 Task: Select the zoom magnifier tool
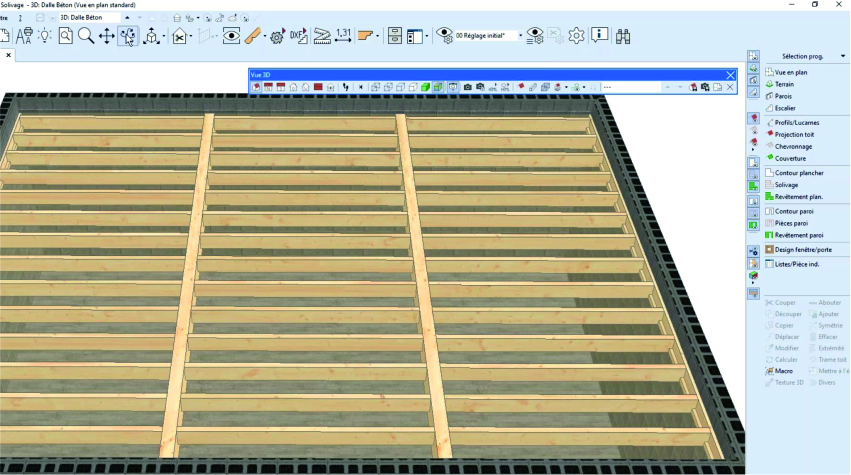coord(86,36)
